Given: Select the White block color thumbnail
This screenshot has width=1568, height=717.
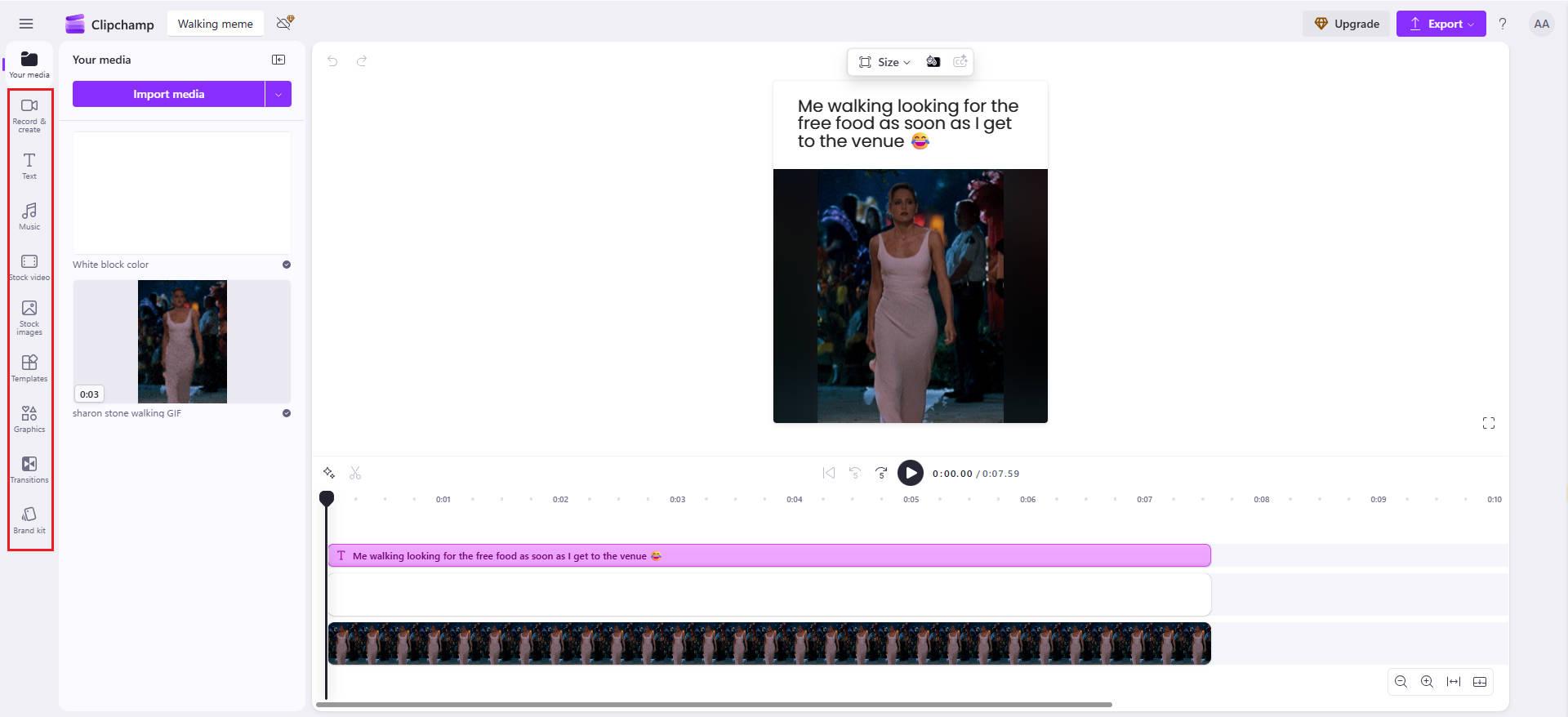Looking at the screenshot, I should click(x=181, y=193).
